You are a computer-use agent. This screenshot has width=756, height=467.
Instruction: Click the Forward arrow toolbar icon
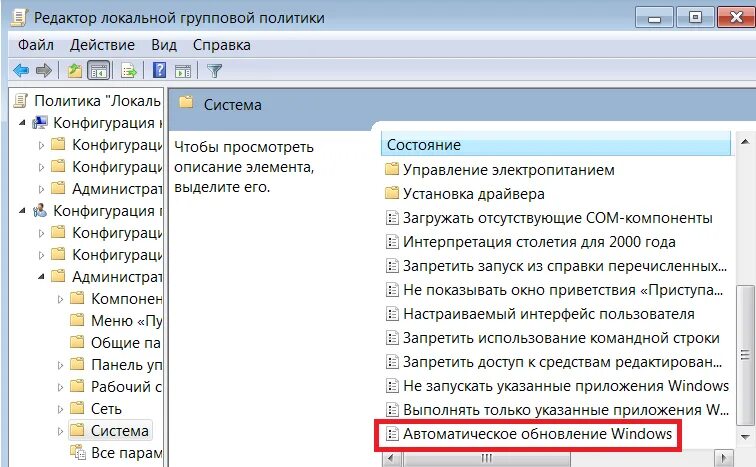click(x=44, y=71)
